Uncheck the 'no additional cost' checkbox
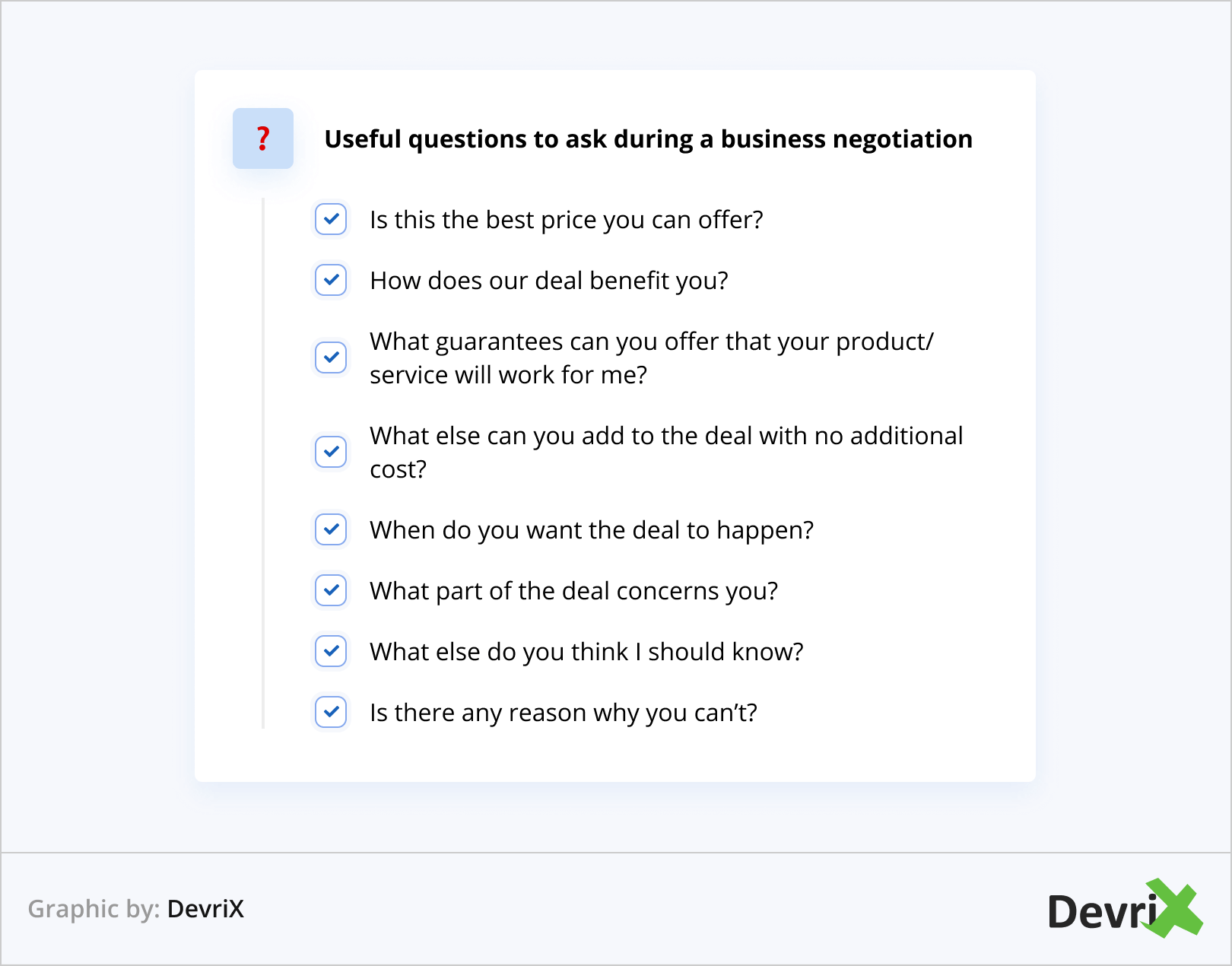Viewport: 1232px width, 966px height. tap(331, 452)
